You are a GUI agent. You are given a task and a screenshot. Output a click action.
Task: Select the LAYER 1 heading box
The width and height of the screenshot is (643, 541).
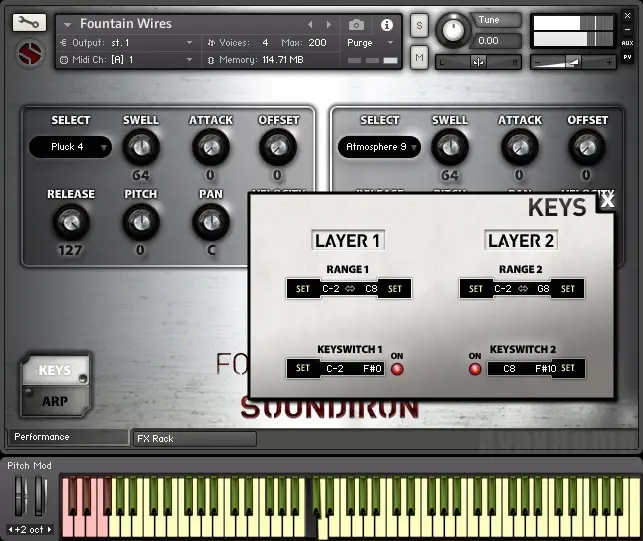tap(348, 240)
